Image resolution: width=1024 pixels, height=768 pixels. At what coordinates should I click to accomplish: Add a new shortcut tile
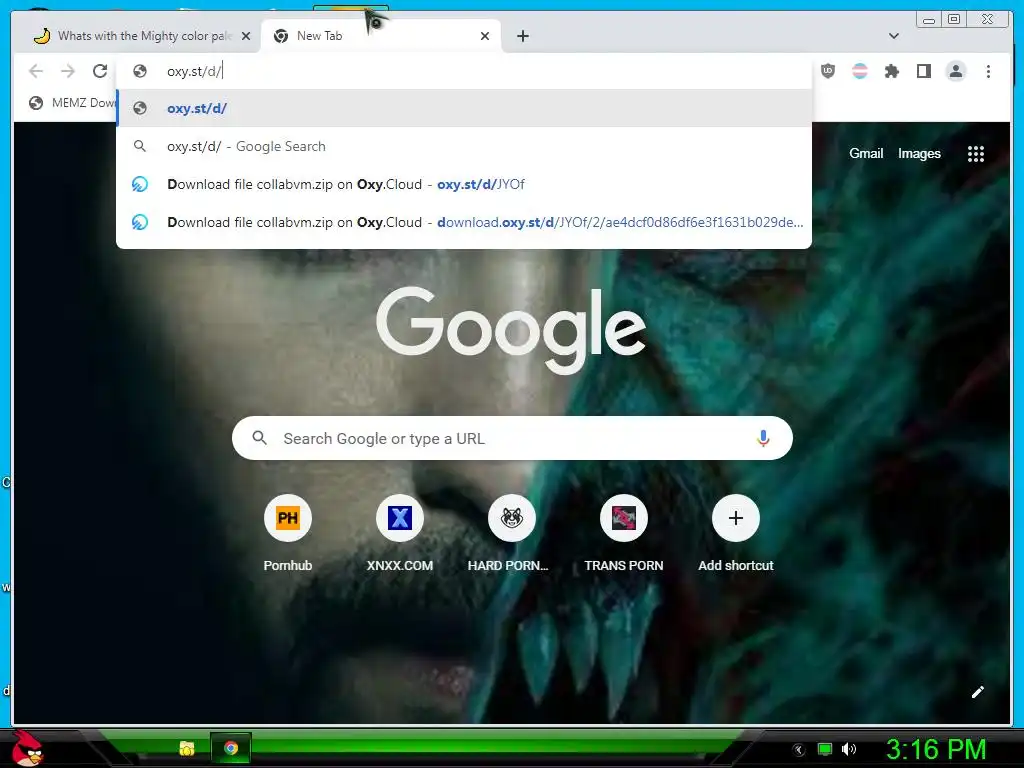tap(735, 534)
